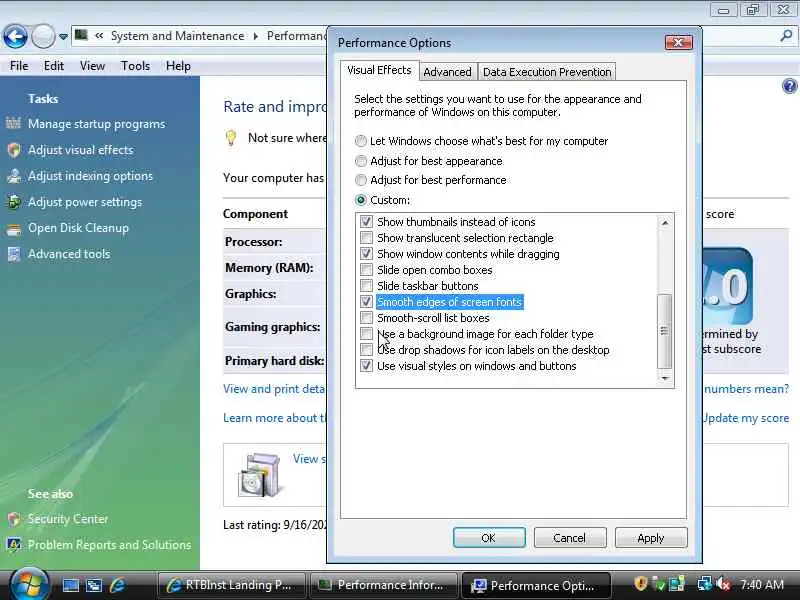Check Slide open combo boxes
The width and height of the screenshot is (800, 600).
coord(366,269)
